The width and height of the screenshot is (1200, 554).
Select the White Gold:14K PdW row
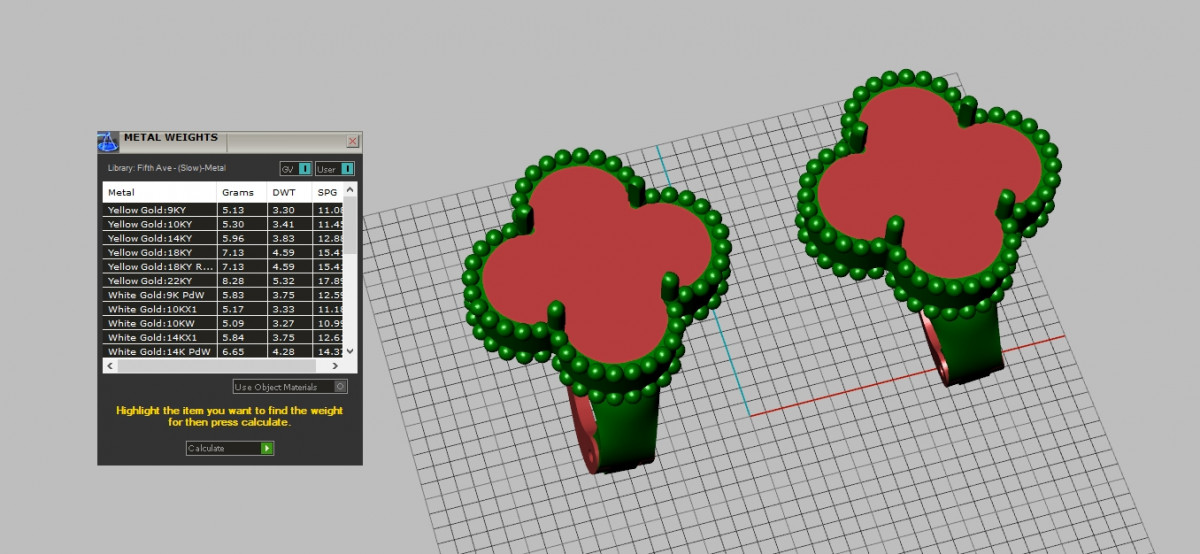[x=160, y=352]
